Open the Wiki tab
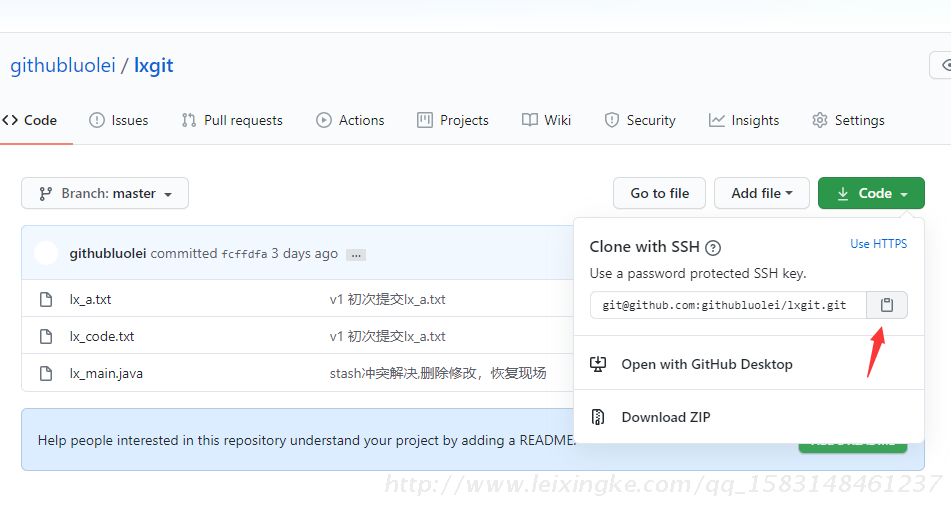This screenshot has height=512, width=951. coord(546,120)
